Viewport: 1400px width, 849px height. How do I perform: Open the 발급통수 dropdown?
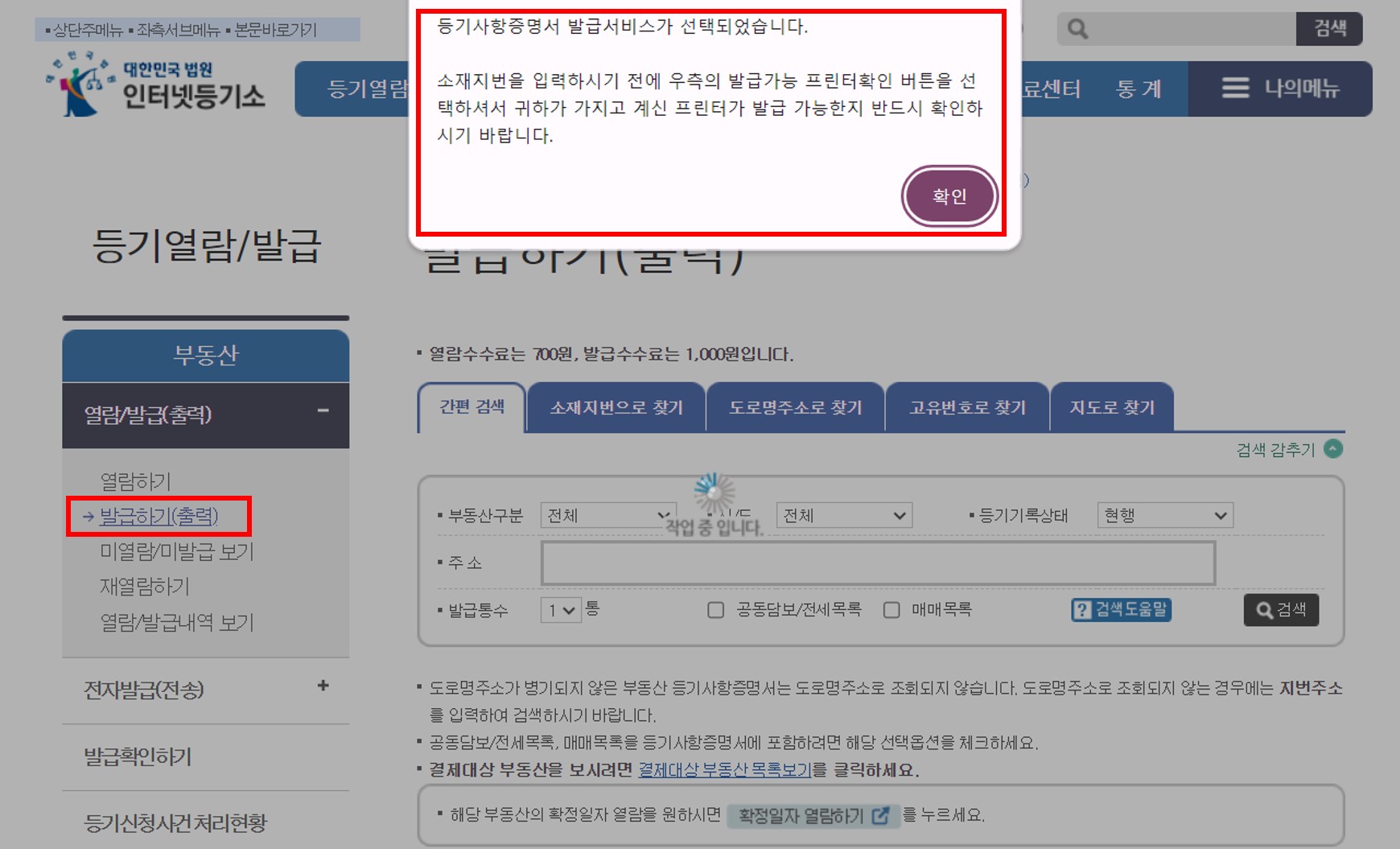(562, 611)
